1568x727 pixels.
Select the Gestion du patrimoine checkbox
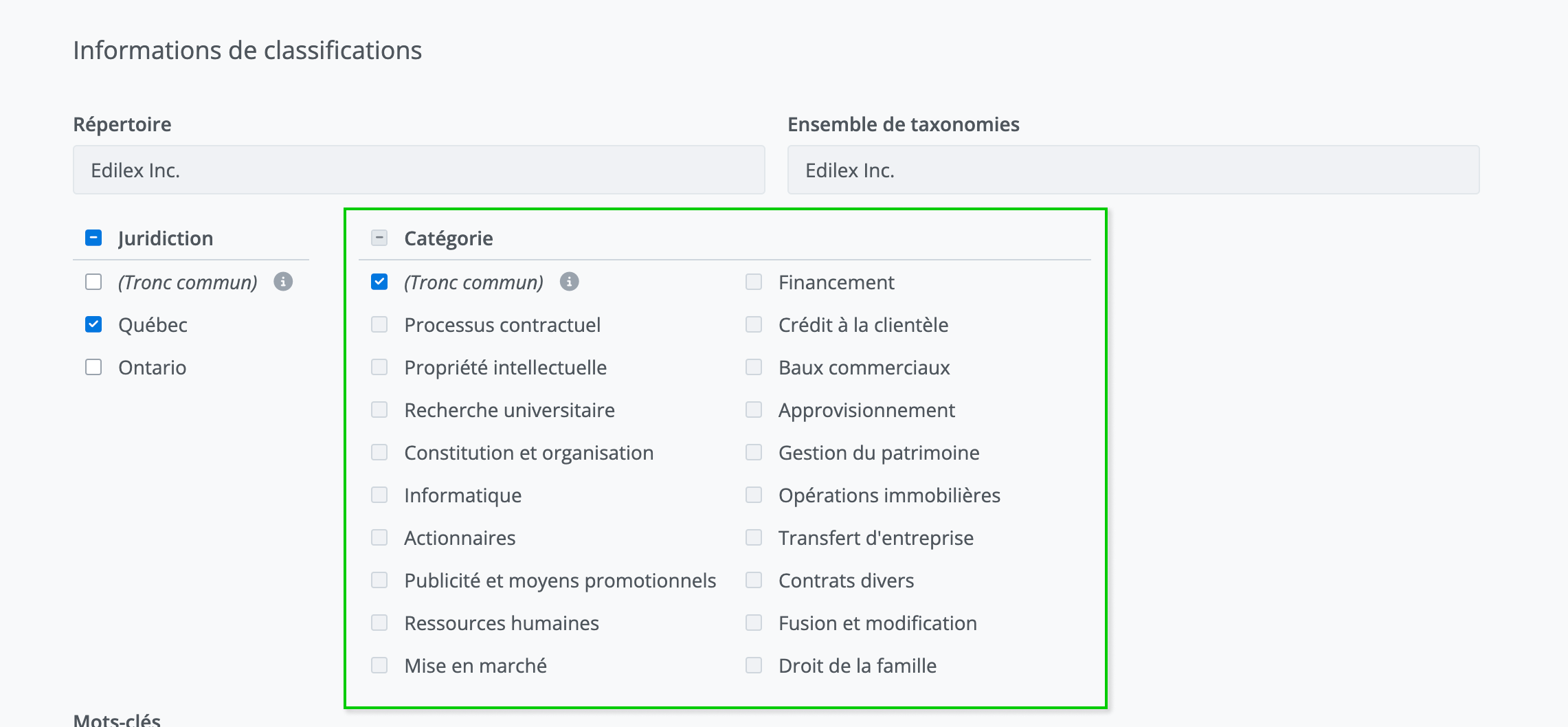pos(754,452)
